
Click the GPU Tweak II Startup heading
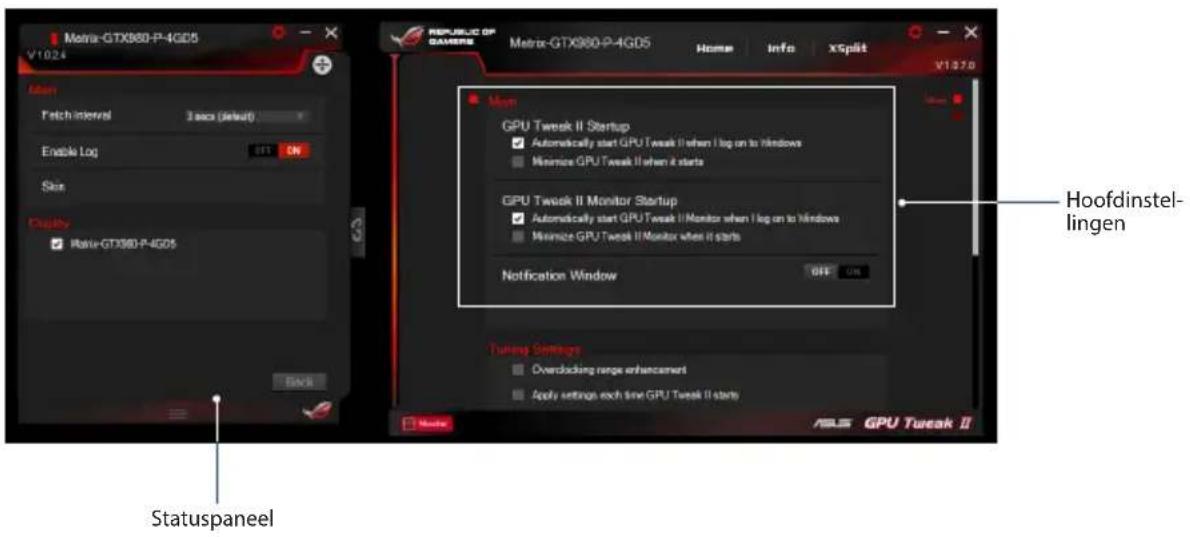point(565,126)
